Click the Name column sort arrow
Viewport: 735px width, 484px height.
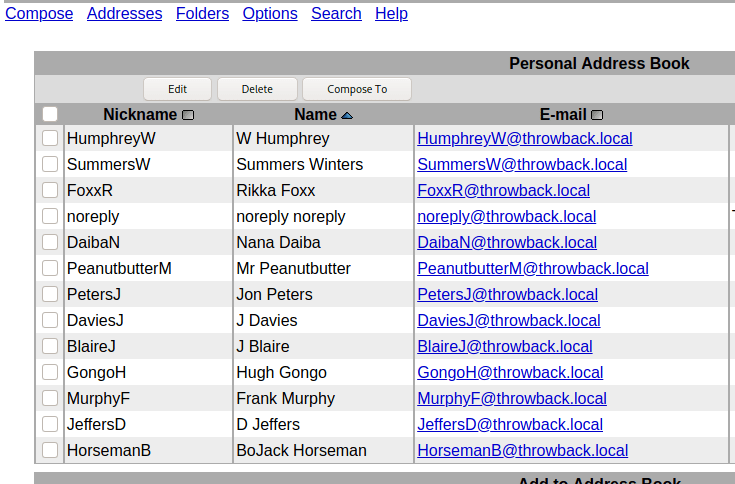tap(347, 115)
